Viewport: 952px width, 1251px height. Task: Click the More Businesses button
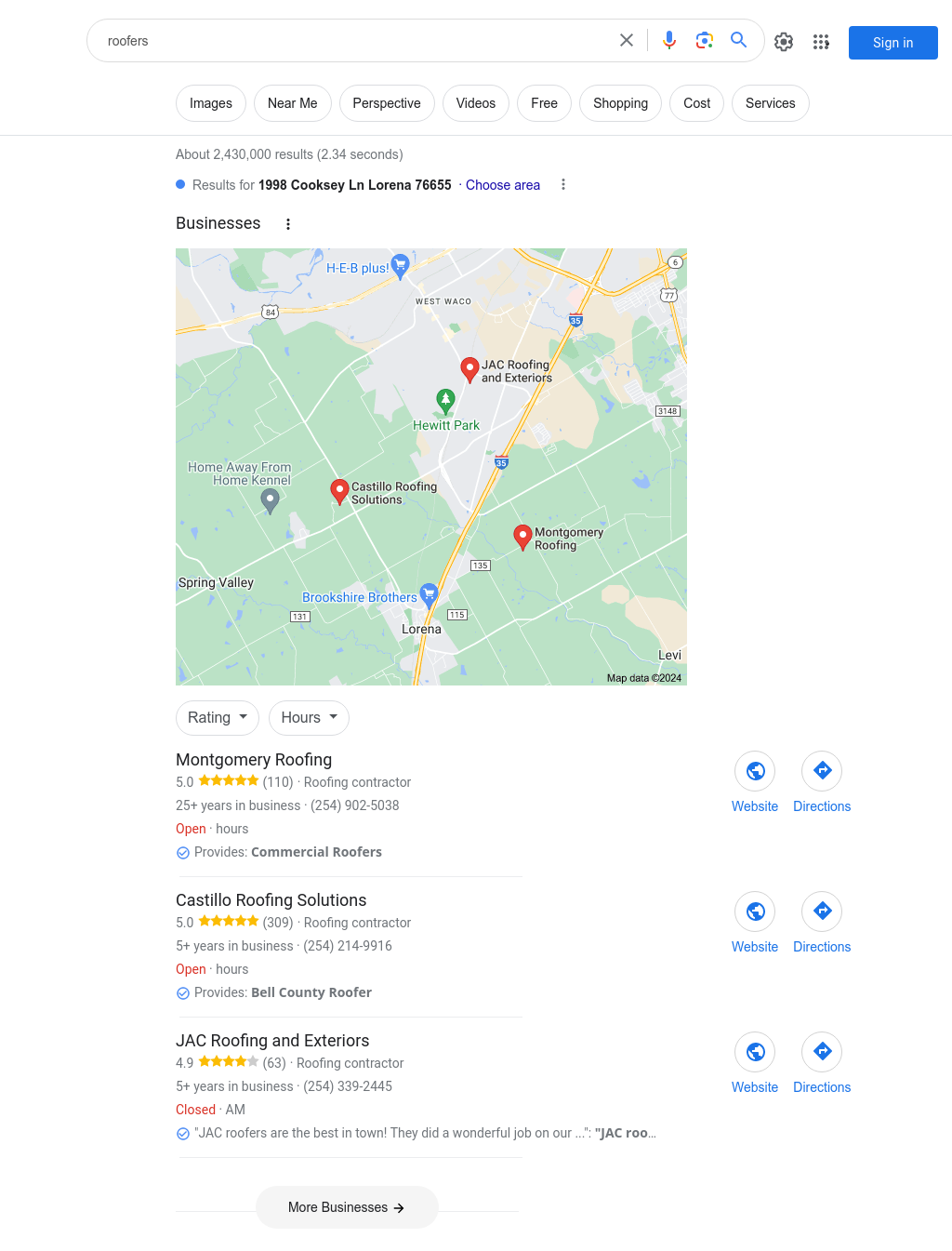347,1207
